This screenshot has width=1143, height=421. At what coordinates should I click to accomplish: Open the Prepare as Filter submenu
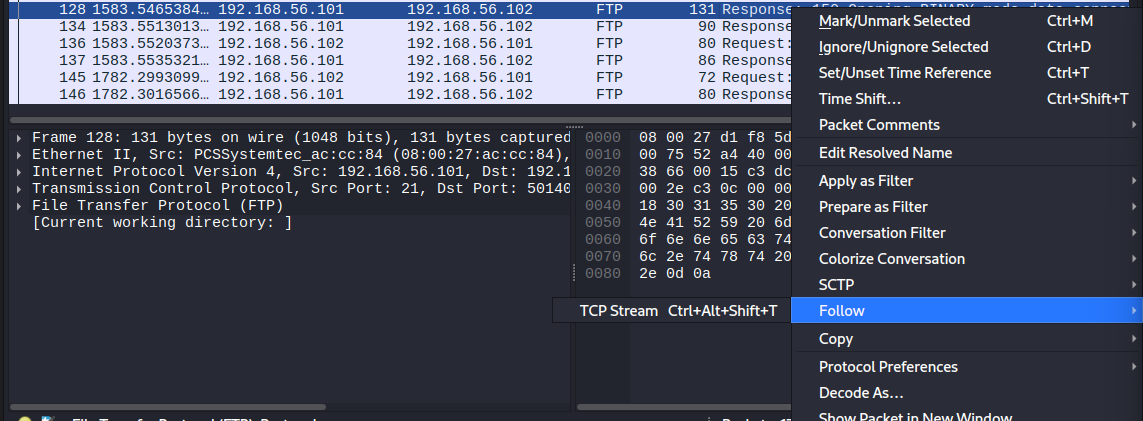(873, 207)
